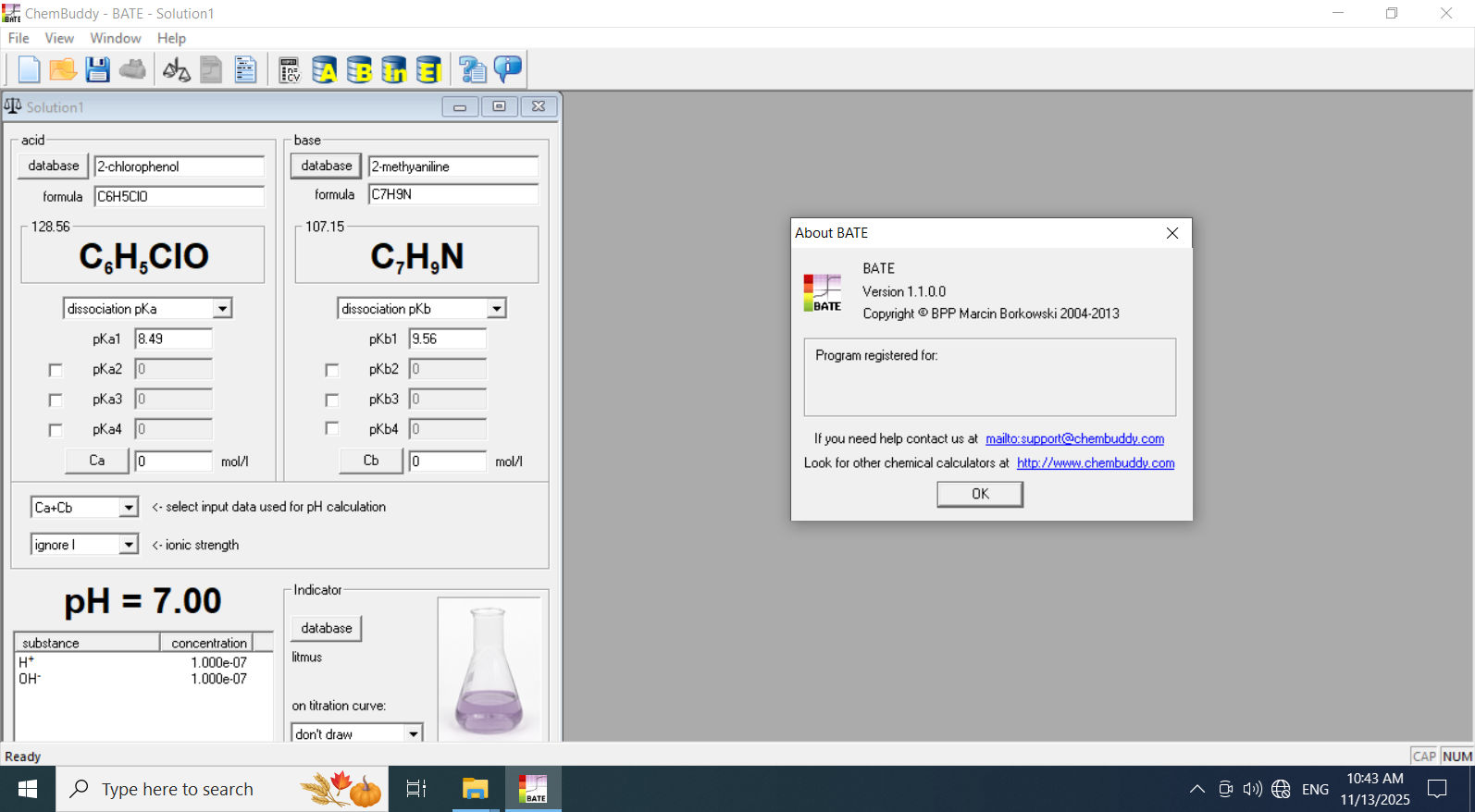This screenshot has width=1475, height=812.
Task: Click the grayed-out document icon in toolbar
Action: pos(211,69)
